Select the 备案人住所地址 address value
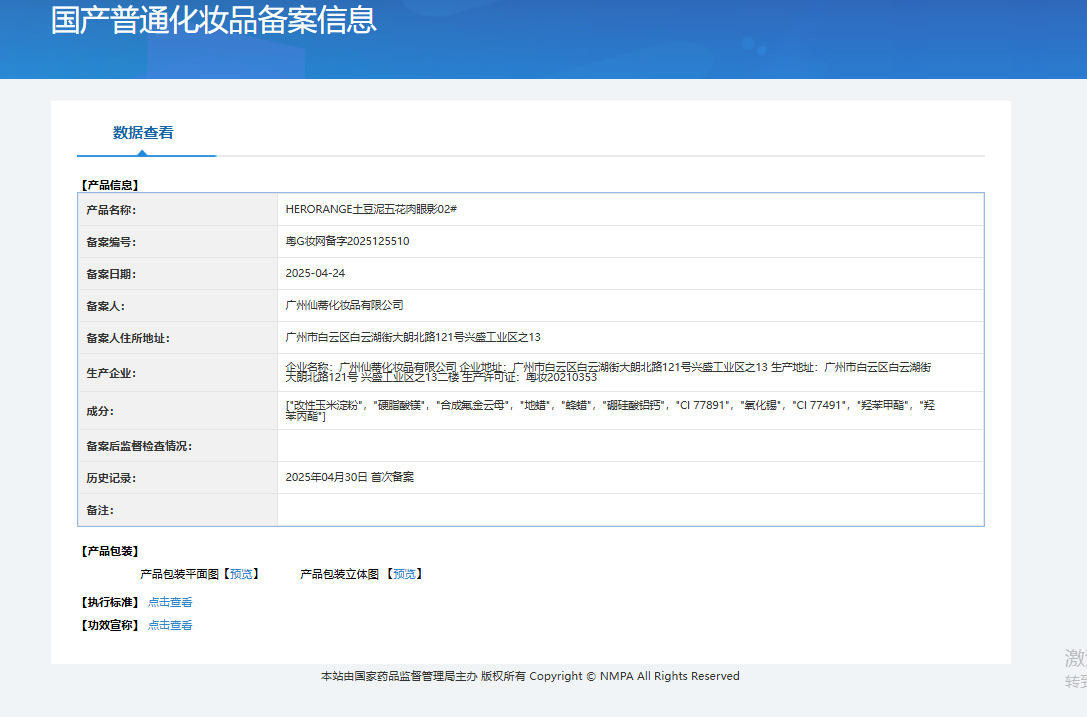This screenshot has height=717, width=1087. point(412,337)
